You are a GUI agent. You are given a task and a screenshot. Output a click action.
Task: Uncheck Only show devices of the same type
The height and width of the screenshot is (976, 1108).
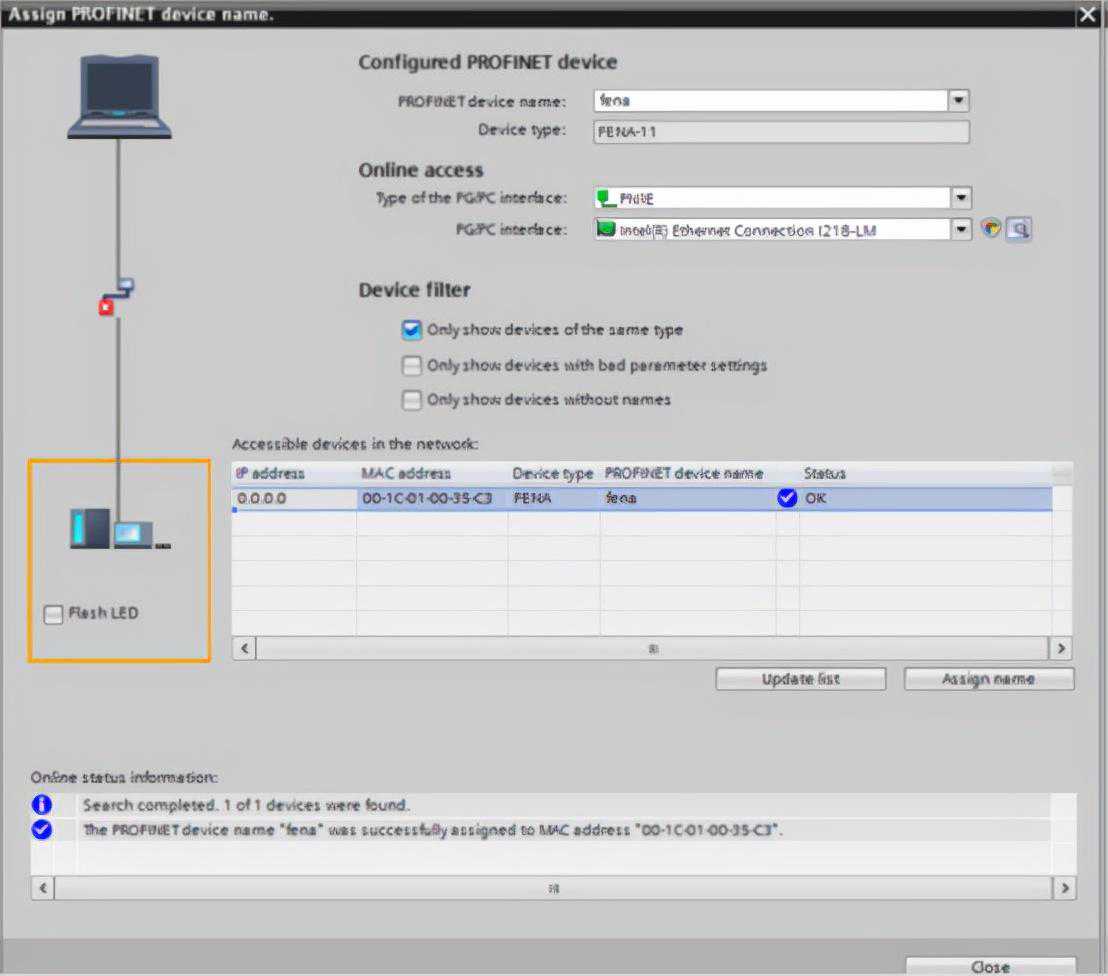tap(411, 330)
